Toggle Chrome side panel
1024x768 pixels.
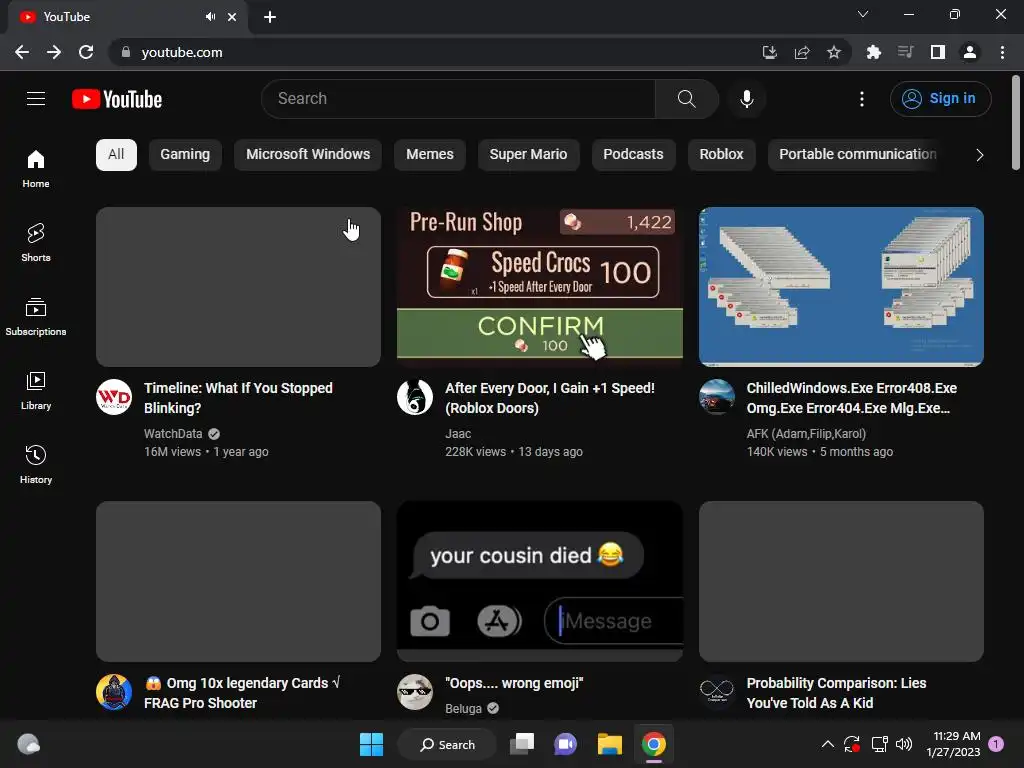tap(937, 52)
